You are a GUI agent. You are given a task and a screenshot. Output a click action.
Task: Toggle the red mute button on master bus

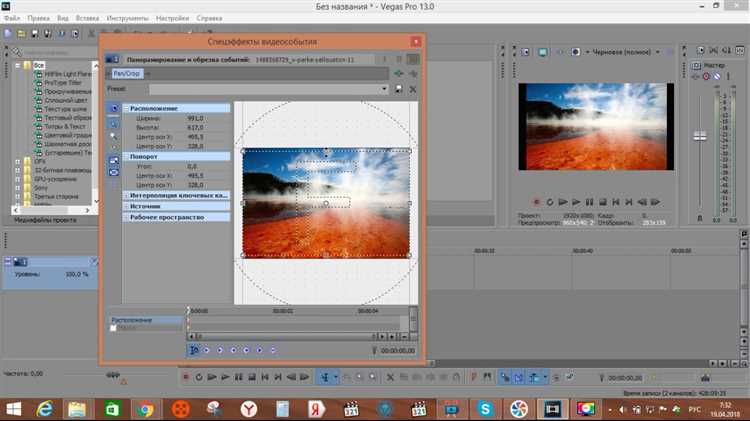coord(706,77)
